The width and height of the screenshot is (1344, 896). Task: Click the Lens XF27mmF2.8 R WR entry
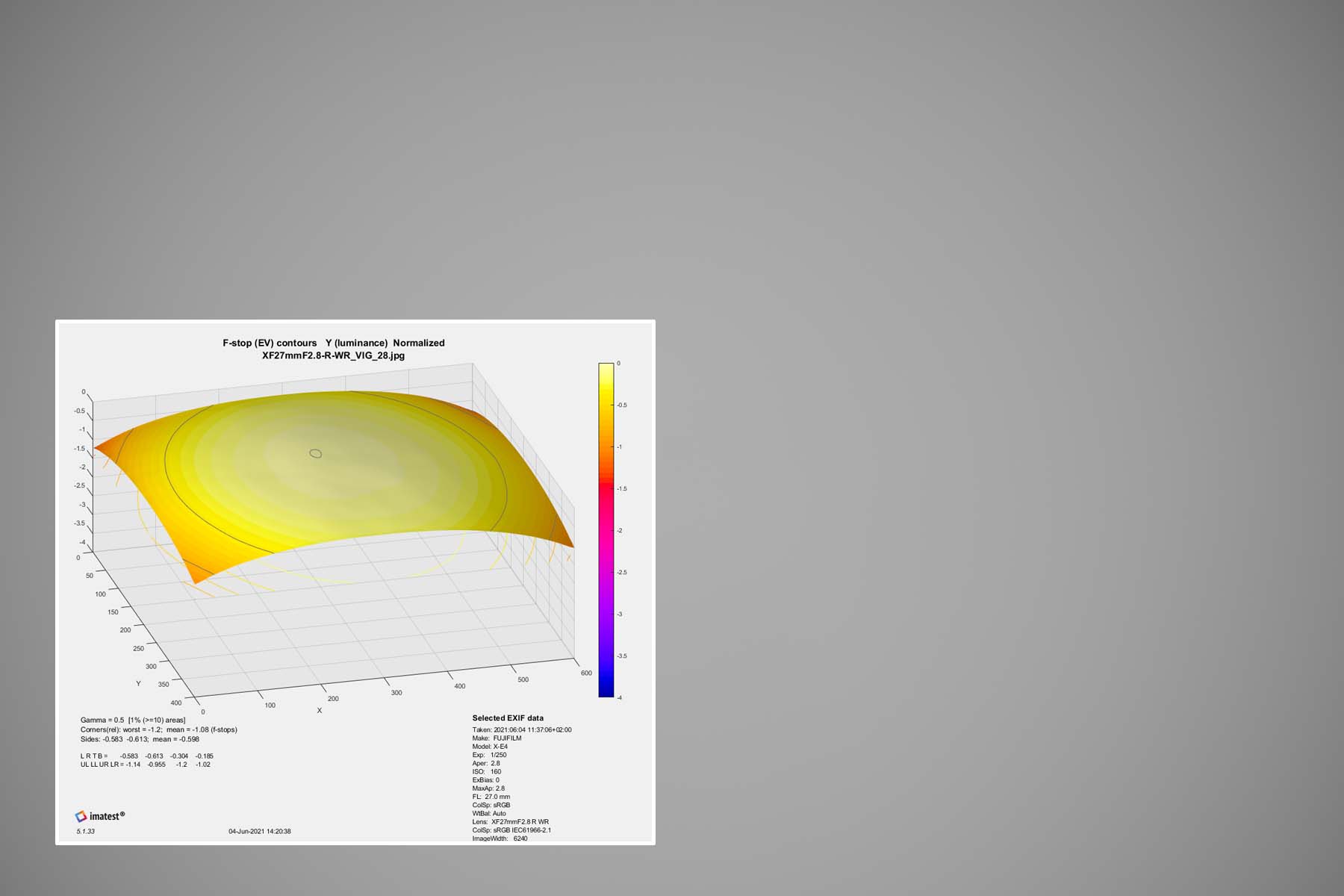[510, 821]
